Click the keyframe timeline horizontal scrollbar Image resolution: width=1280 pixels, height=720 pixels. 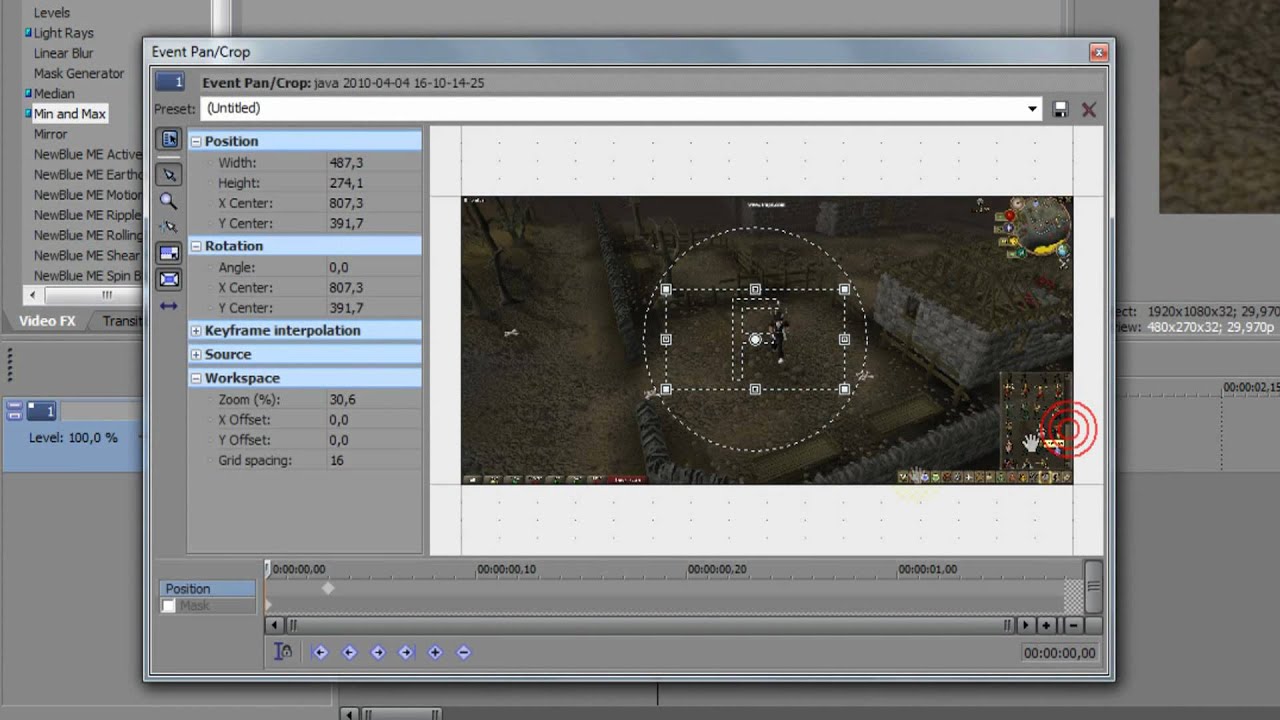pos(649,625)
